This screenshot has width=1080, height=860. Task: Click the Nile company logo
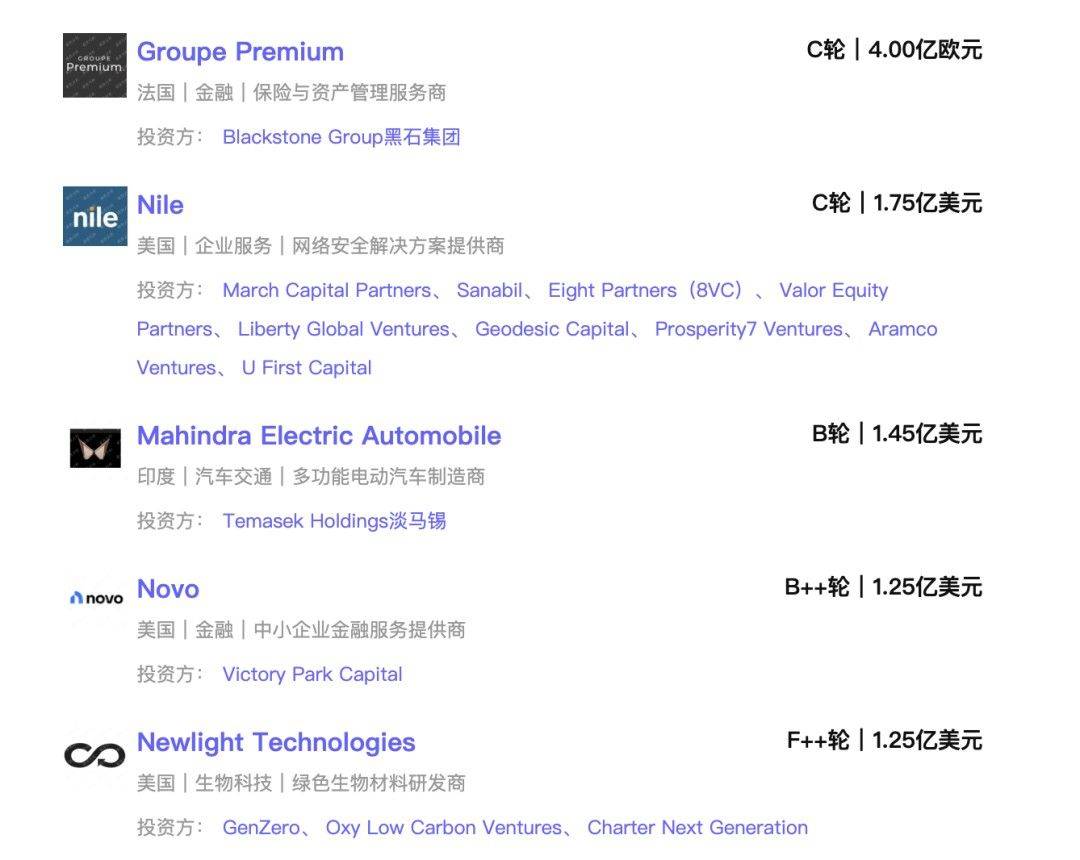coord(95,216)
